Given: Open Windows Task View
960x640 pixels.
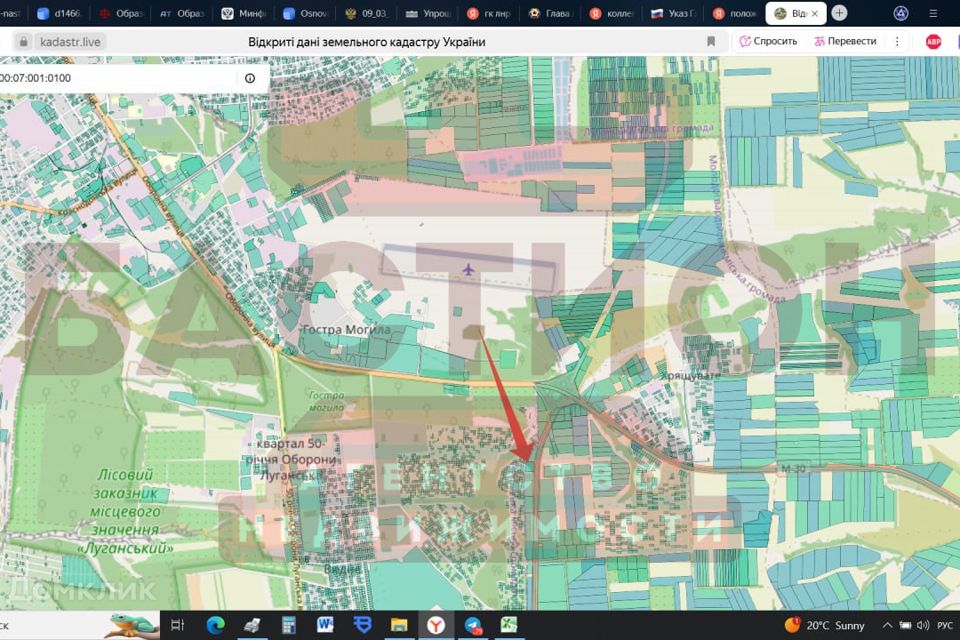Looking at the screenshot, I should coord(178,625).
